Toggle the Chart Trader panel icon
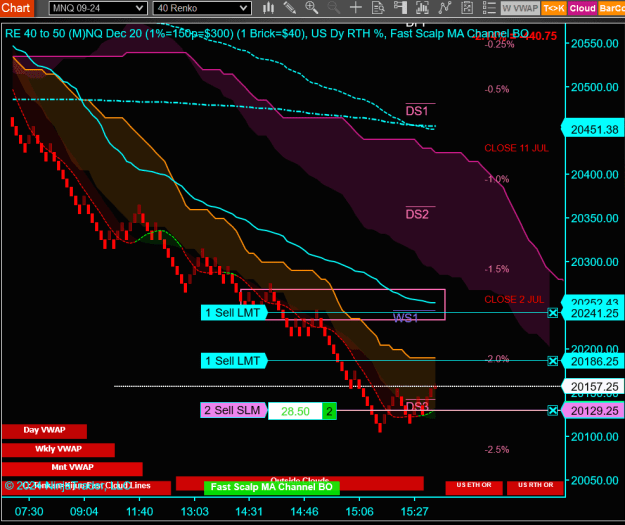 coord(400,8)
